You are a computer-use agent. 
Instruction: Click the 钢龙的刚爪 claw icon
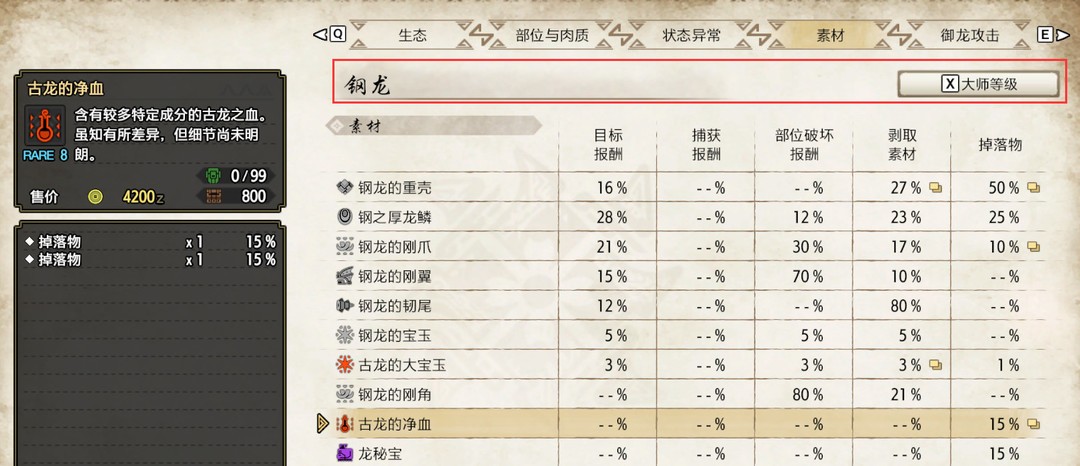[344, 246]
